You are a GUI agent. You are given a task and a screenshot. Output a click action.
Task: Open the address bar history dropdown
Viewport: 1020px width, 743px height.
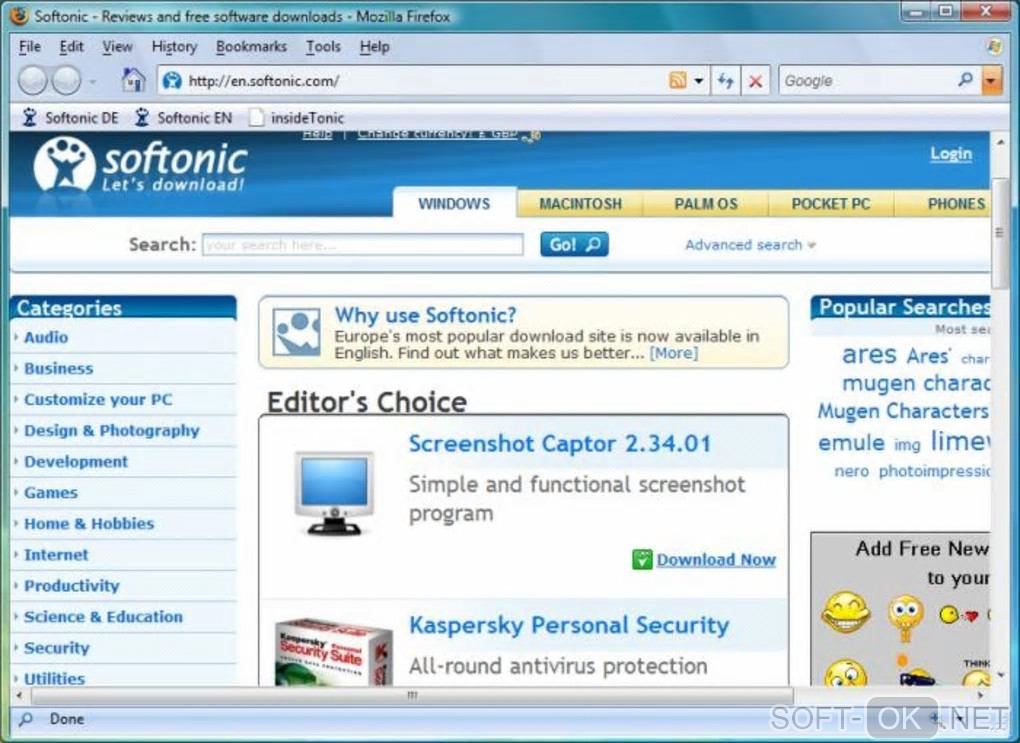[x=699, y=81]
